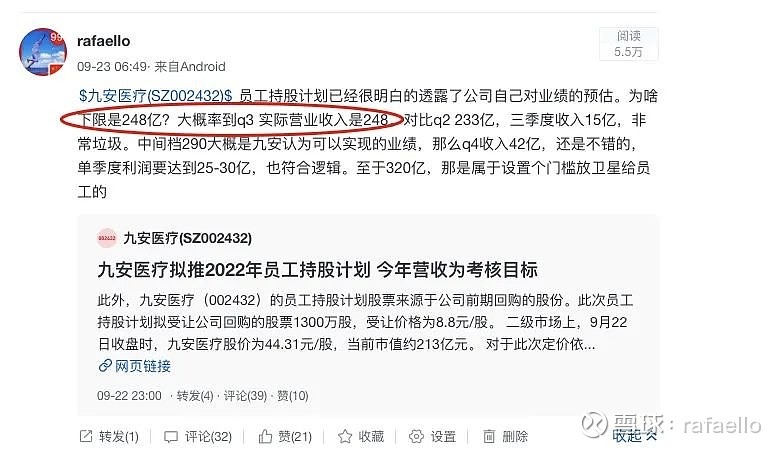784x449 pixels.
Task: Click the username rafaello
Action: [104, 40]
